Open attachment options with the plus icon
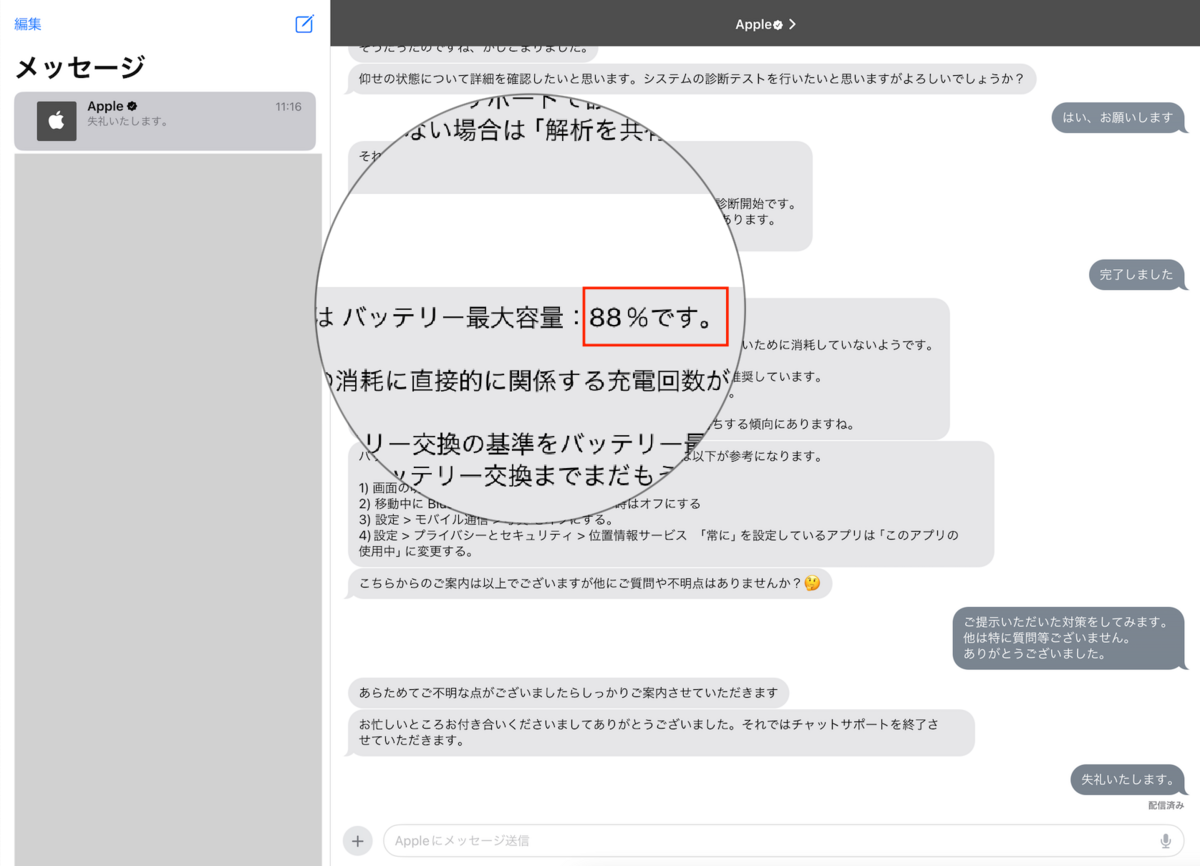1200x866 pixels. pyautogui.click(x=357, y=840)
